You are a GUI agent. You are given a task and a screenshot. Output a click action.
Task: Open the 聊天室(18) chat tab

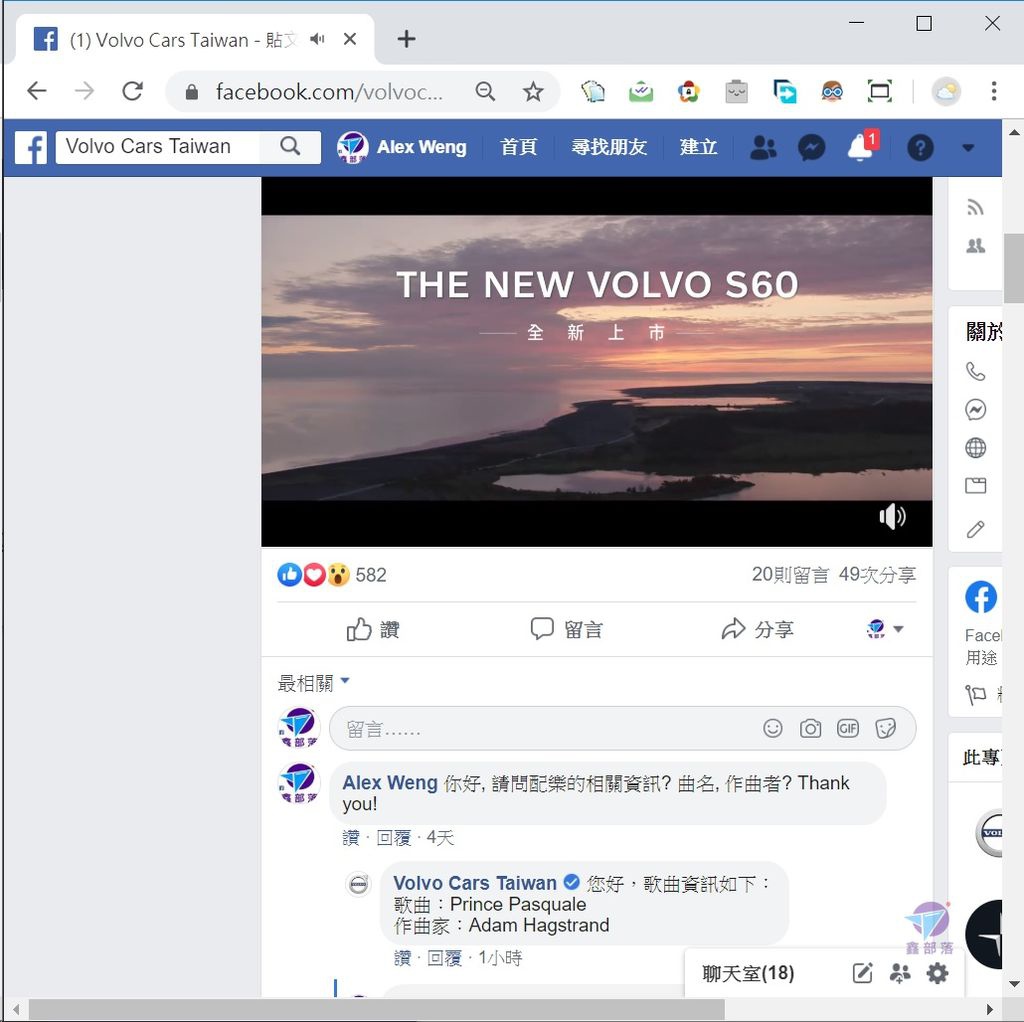(748, 973)
